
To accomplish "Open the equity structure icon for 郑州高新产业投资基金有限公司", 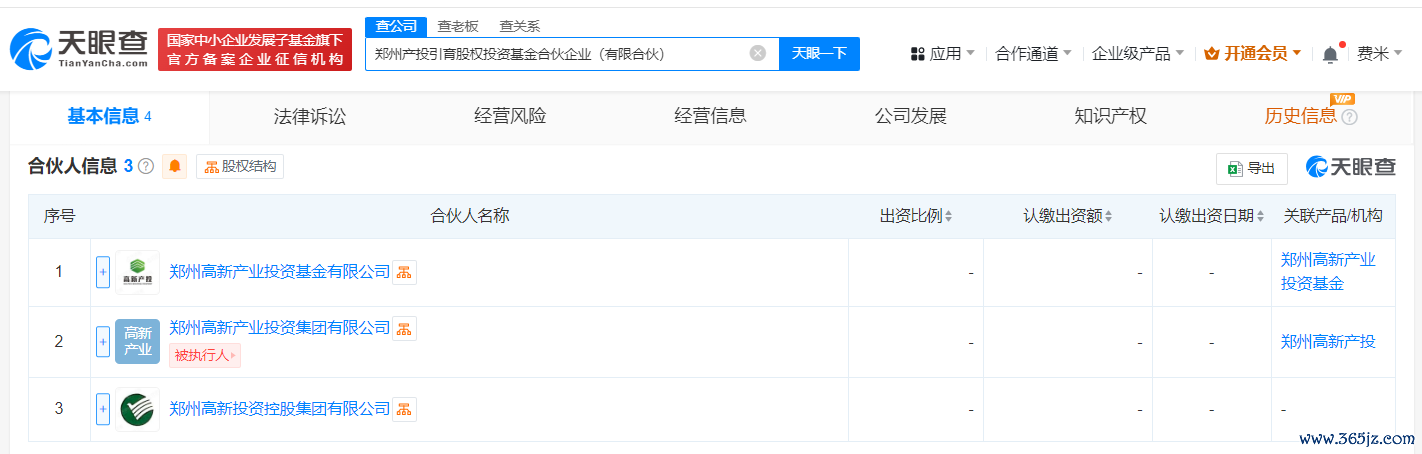I will pos(404,272).
